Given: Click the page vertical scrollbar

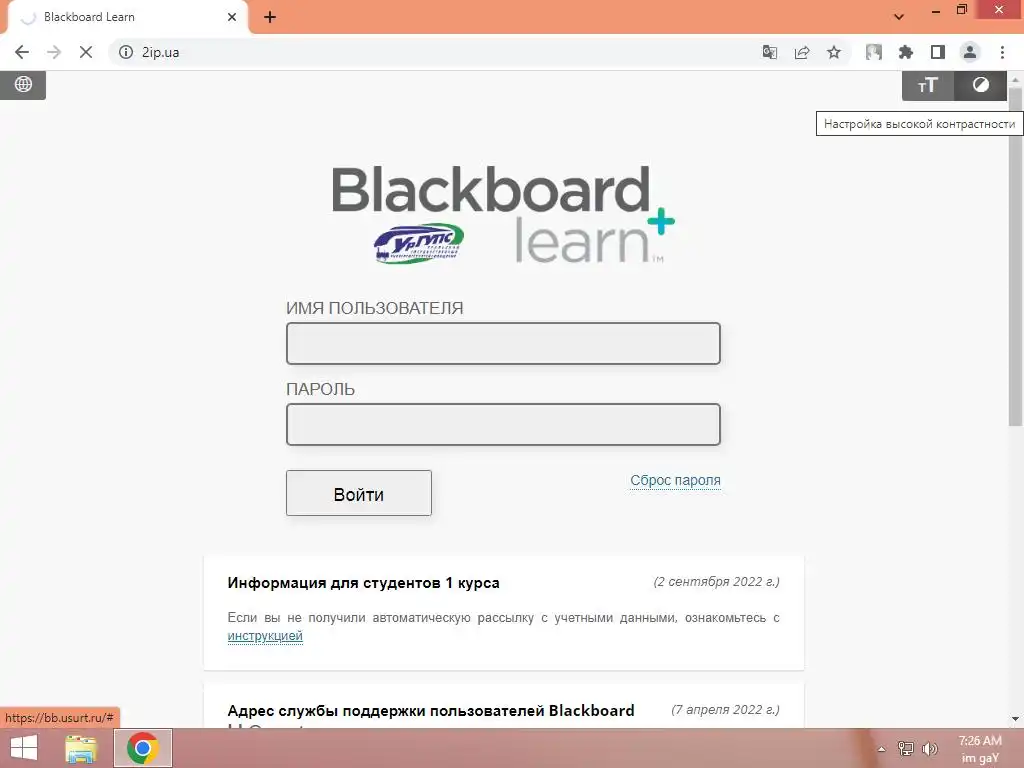Looking at the screenshot, I should pyautogui.click(x=1015, y=256).
